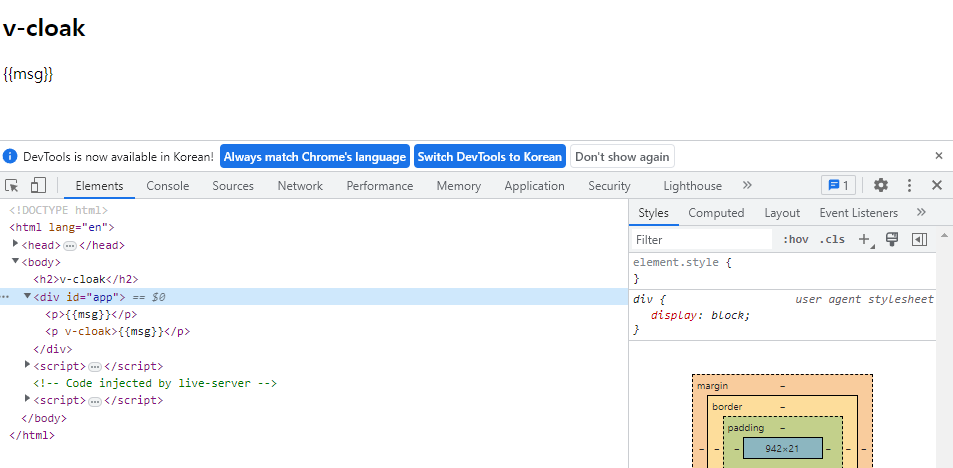Click Switch DevTools to Korean button
This screenshot has width=953, height=468.
click(x=490, y=156)
